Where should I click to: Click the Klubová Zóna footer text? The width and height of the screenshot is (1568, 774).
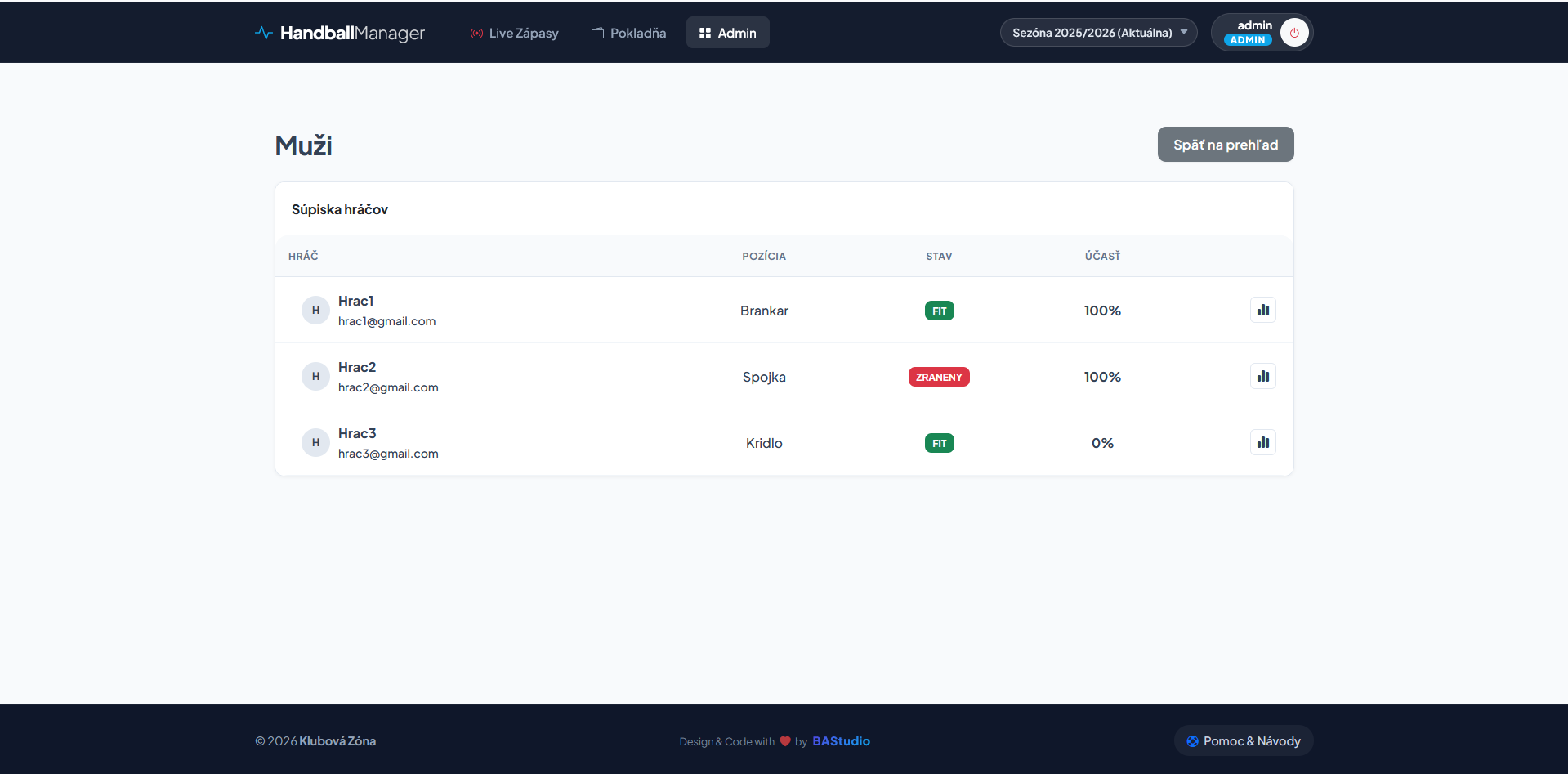click(337, 741)
